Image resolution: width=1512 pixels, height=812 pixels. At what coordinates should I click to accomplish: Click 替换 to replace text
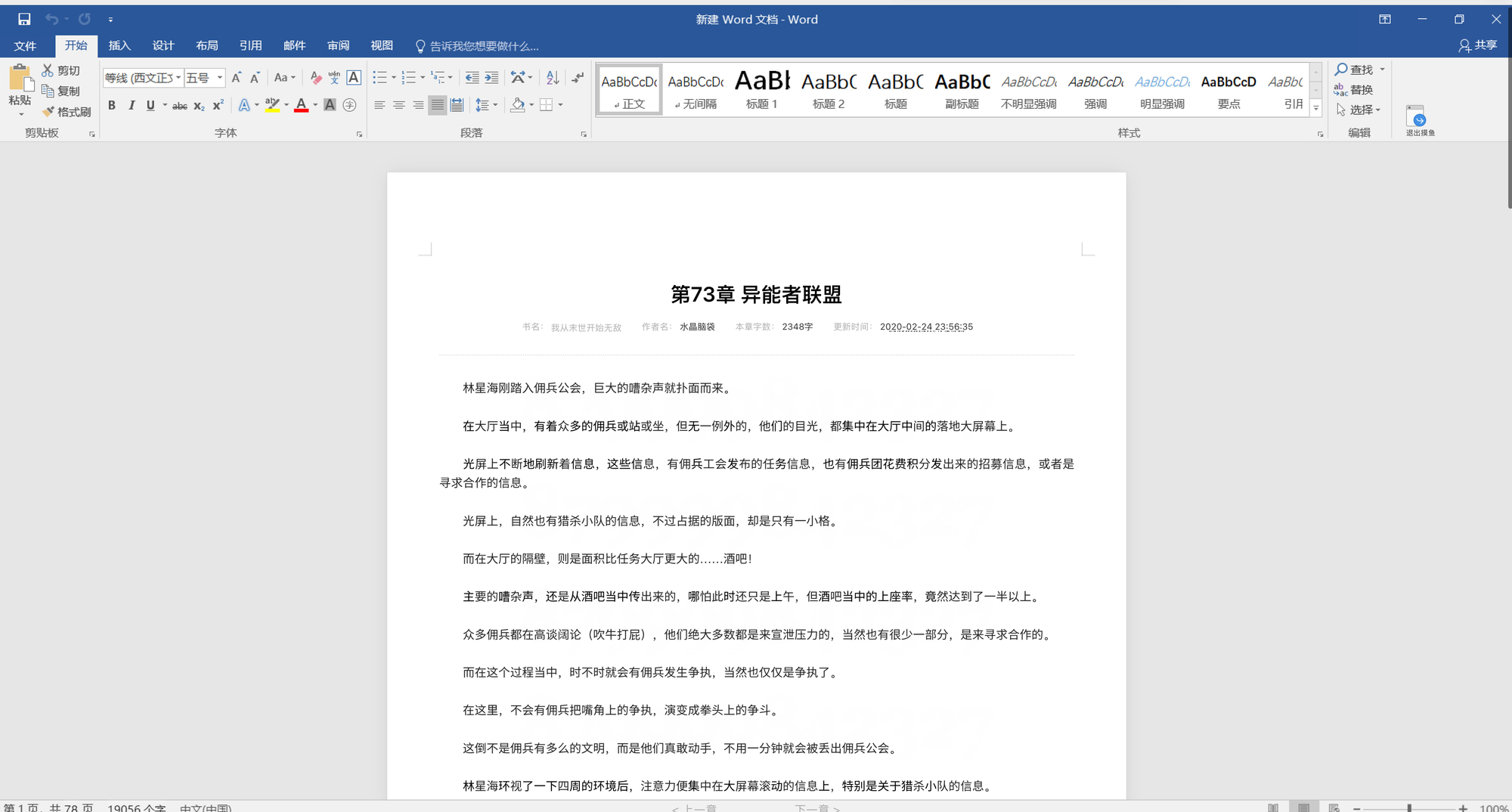click(1354, 90)
